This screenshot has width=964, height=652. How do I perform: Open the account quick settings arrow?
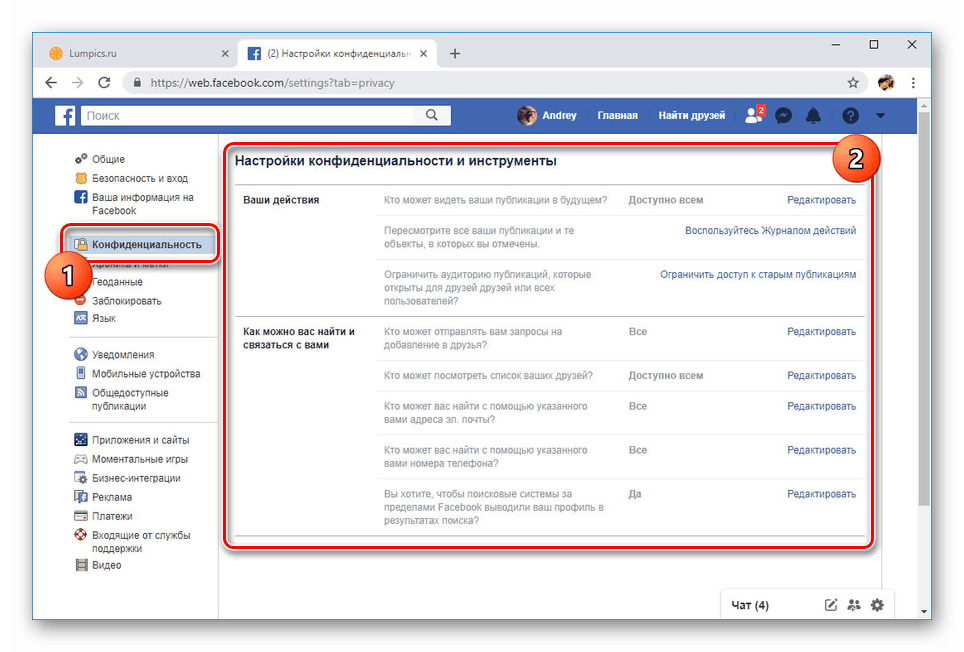[x=880, y=116]
